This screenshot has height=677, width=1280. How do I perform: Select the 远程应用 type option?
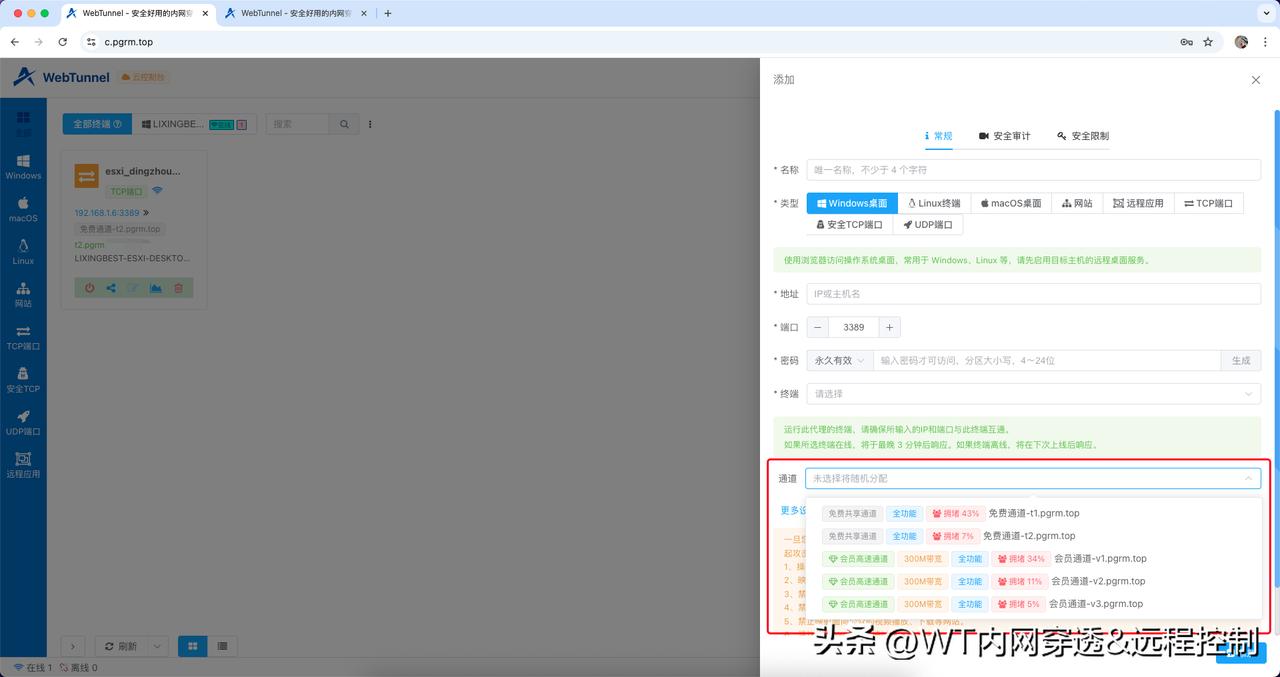[1140, 203]
